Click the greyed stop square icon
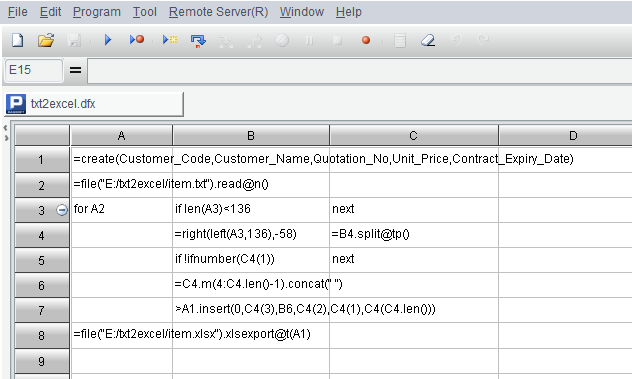 pyautogui.click(x=337, y=40)
